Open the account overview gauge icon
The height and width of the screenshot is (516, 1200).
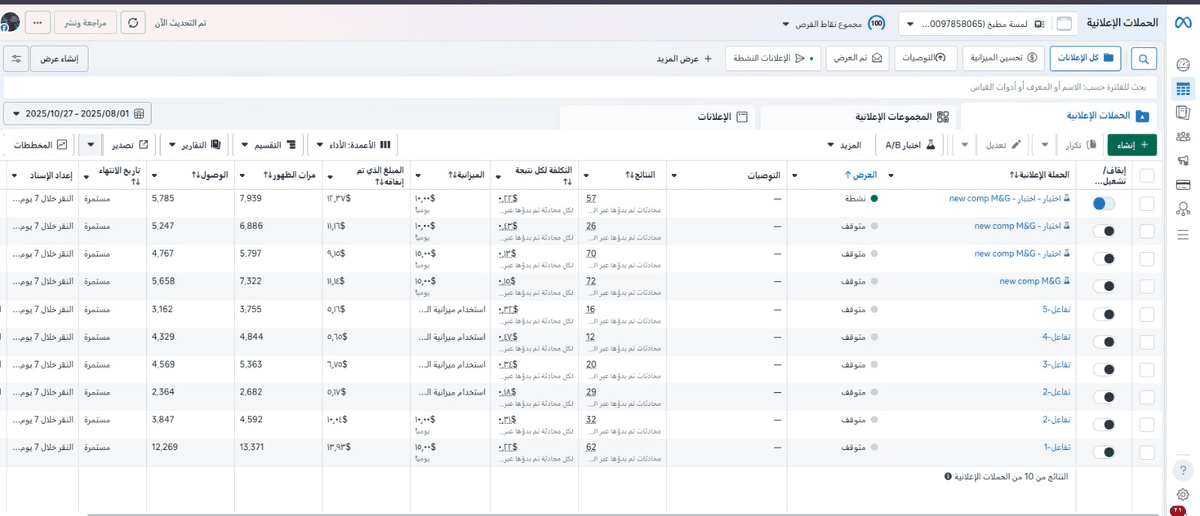[x=1183, y=65]
